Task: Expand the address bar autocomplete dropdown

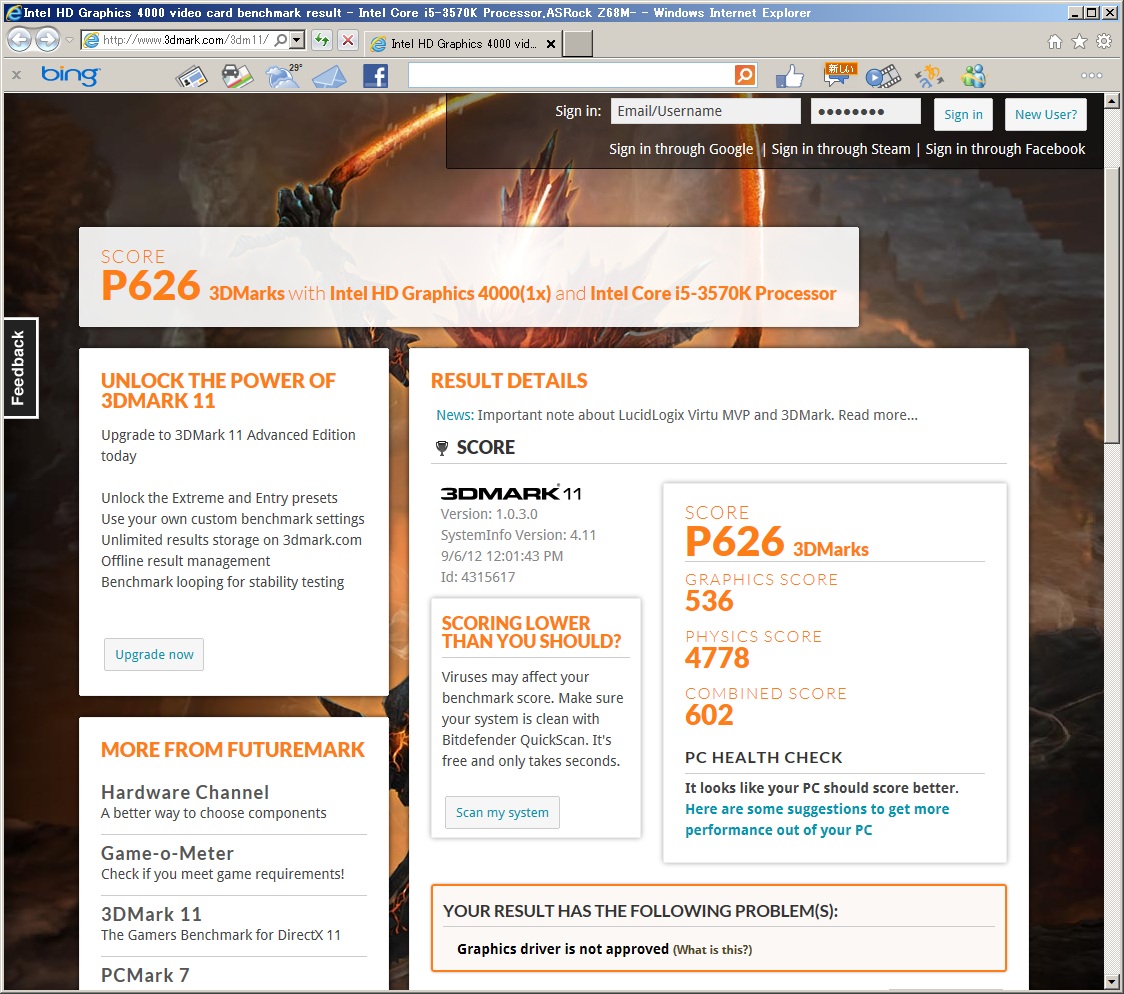Action: coord(297,40)
